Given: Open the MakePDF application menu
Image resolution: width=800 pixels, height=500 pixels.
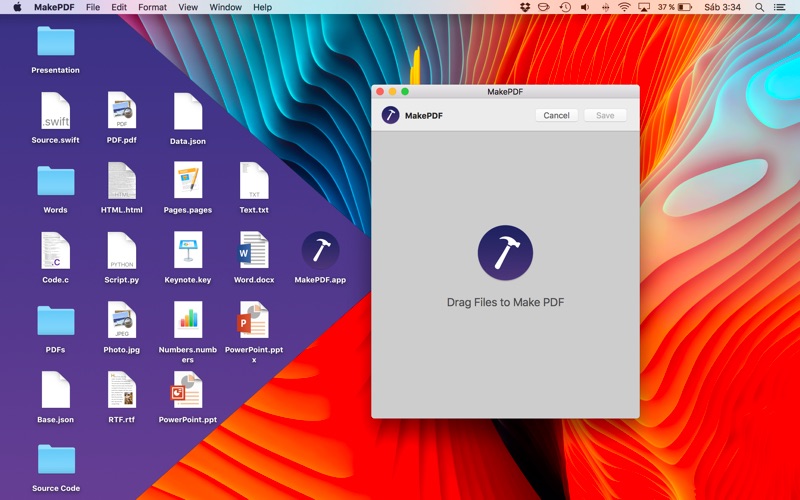Looking at the screenshot, I should pos(54,7).
